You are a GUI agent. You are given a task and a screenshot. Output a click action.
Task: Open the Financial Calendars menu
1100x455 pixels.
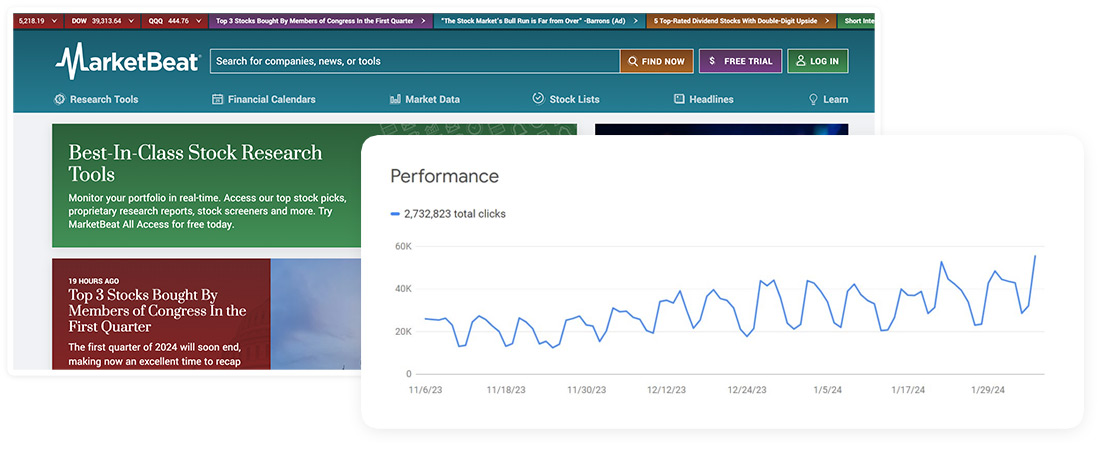click(264, 99)
